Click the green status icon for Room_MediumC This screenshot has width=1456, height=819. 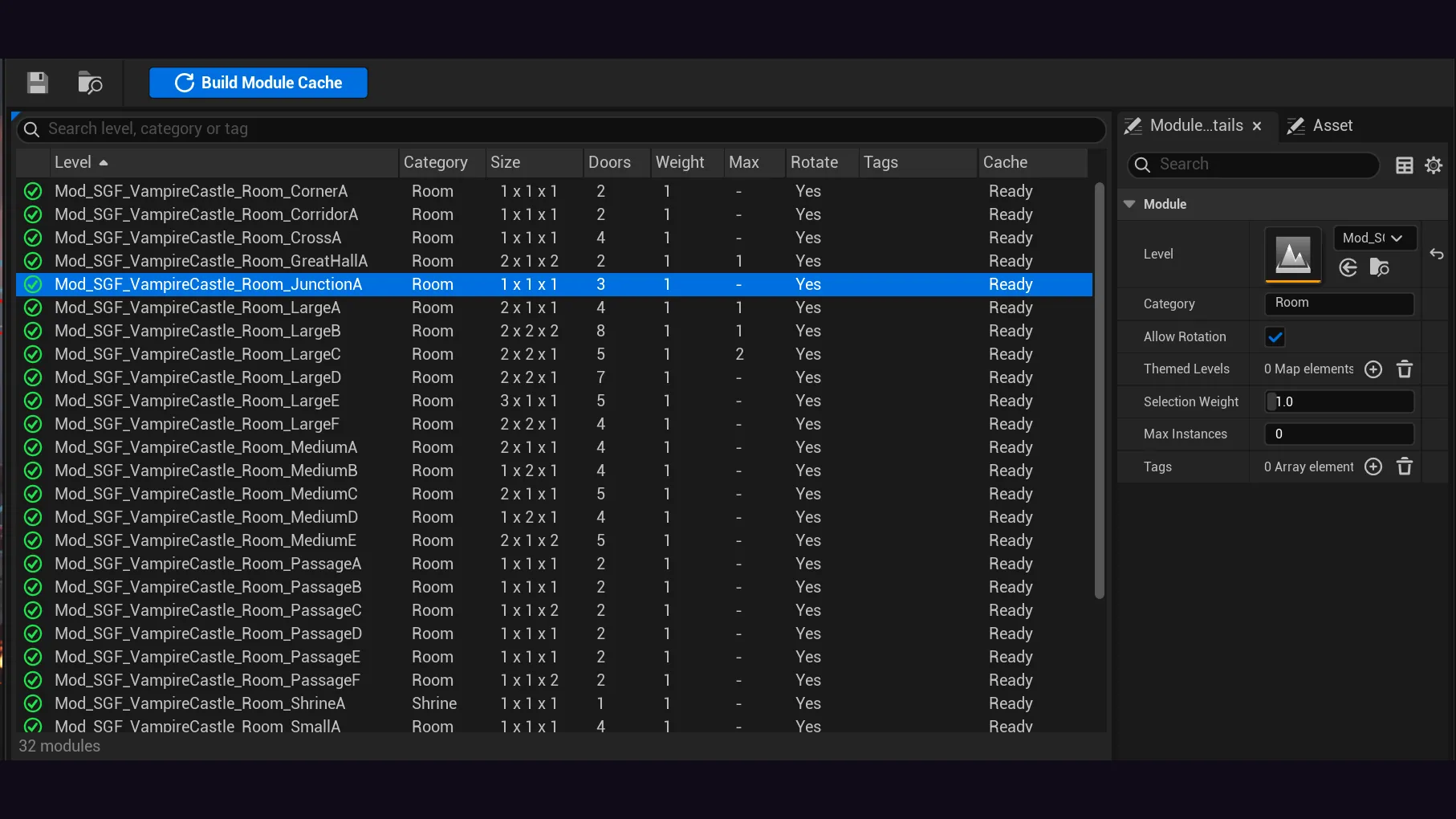pyautogui.click(x=33, y=494)
